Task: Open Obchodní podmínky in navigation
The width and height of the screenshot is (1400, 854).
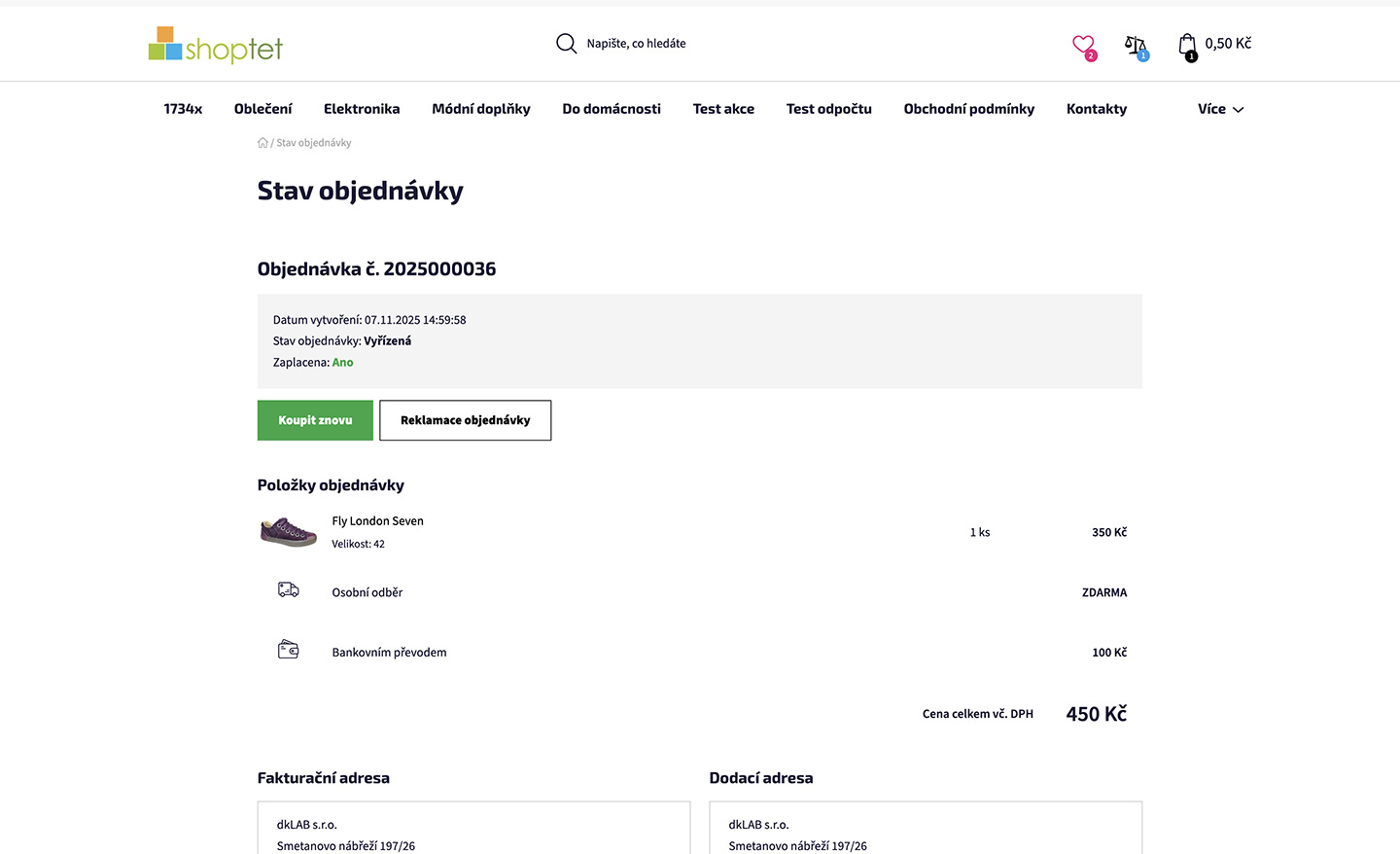Action: (968, 109)
